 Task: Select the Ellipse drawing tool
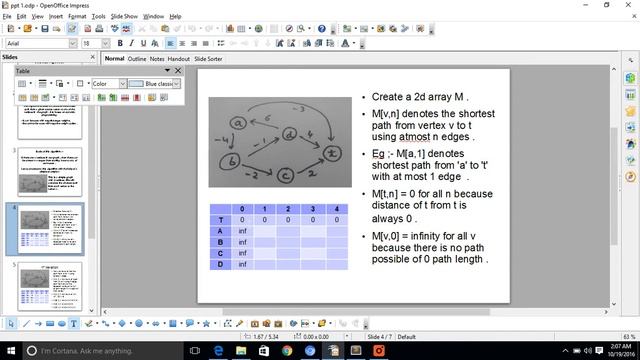62,324
